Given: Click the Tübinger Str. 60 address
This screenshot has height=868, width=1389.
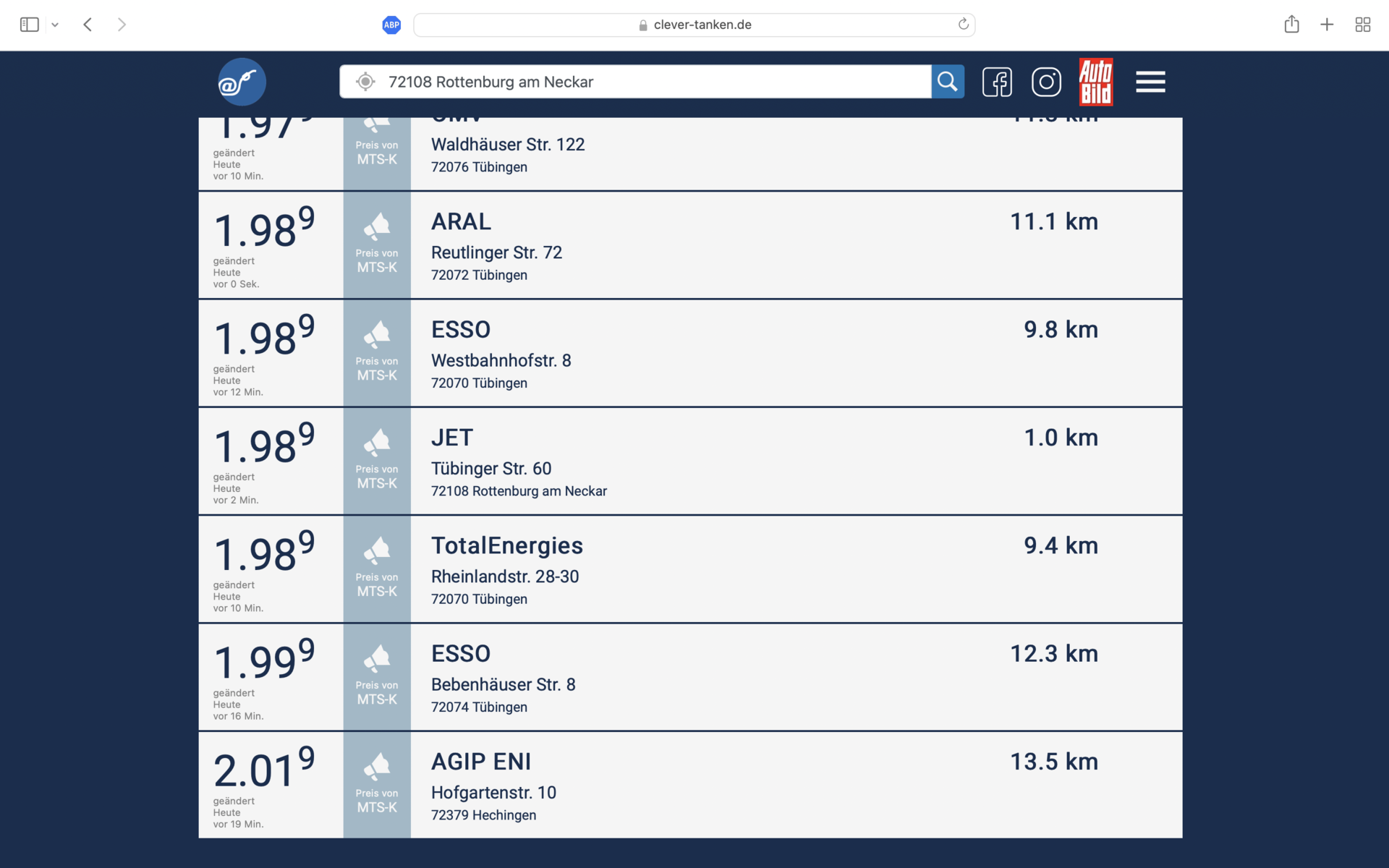Looking at the screenshot, I should pos(491,469).
